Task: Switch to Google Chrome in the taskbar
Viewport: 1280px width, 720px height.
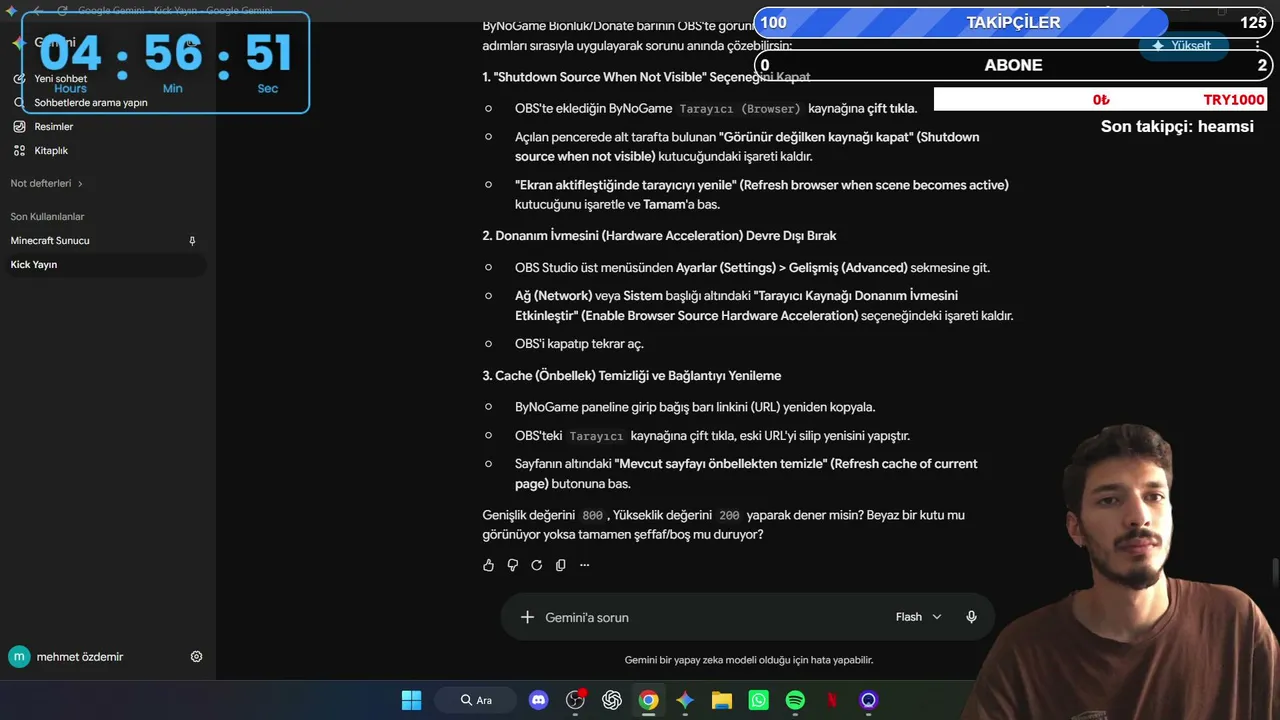Action: [x=649, y=700]
